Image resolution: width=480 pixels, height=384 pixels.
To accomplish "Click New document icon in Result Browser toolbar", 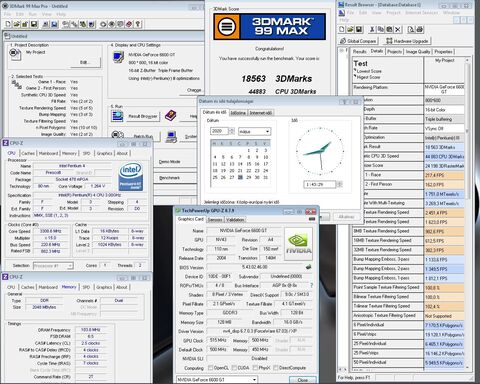I will 342,30.
